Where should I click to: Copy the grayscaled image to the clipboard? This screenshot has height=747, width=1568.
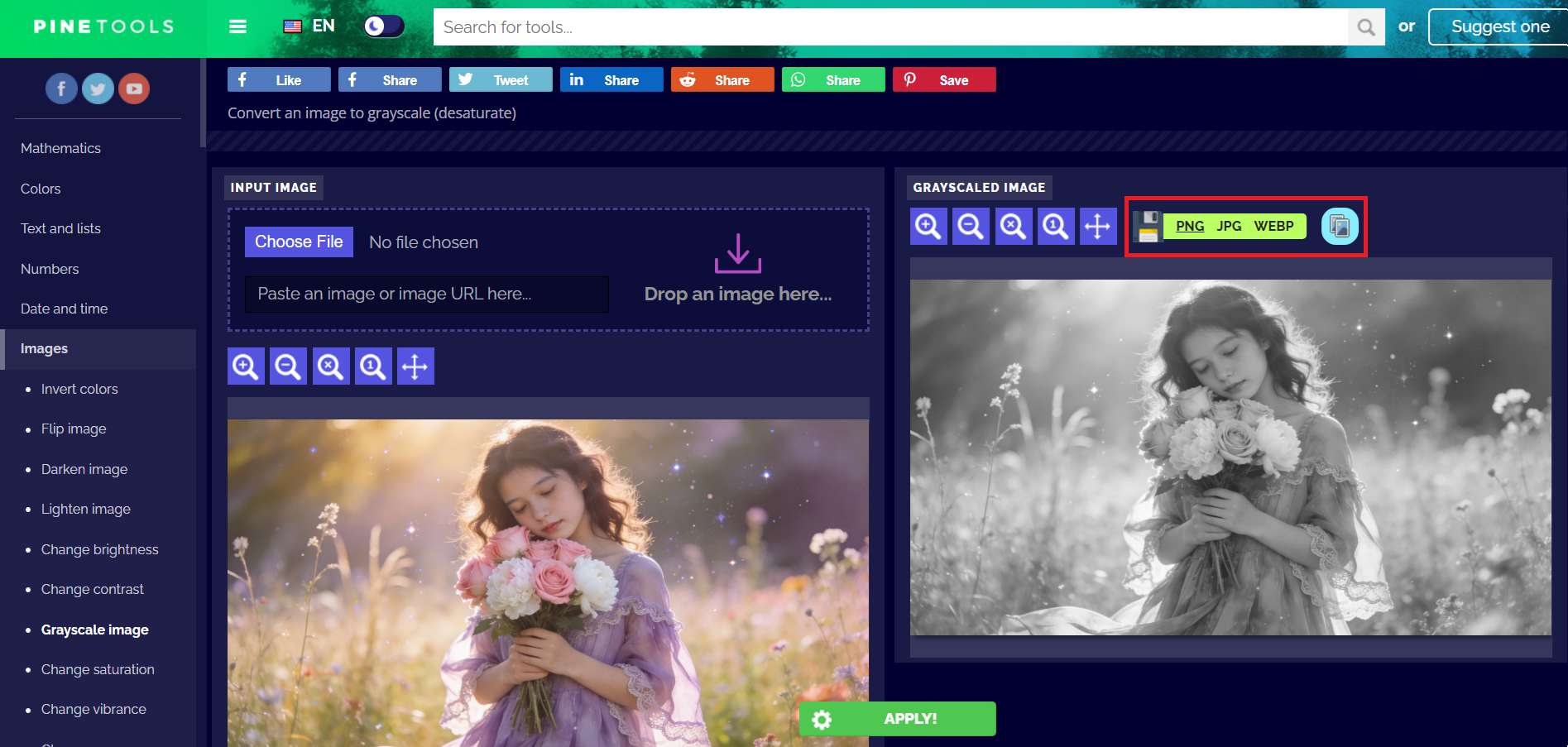[1340, 226]
